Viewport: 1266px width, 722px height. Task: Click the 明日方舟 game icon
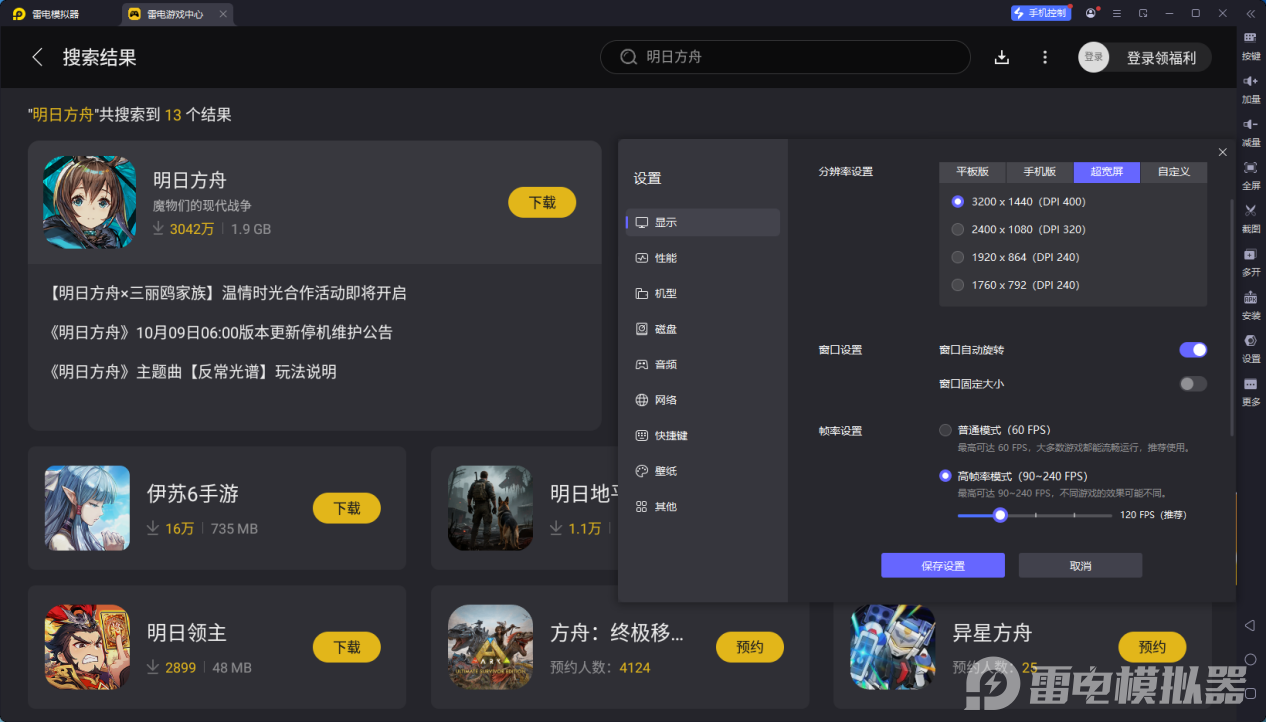coord(90,202)
